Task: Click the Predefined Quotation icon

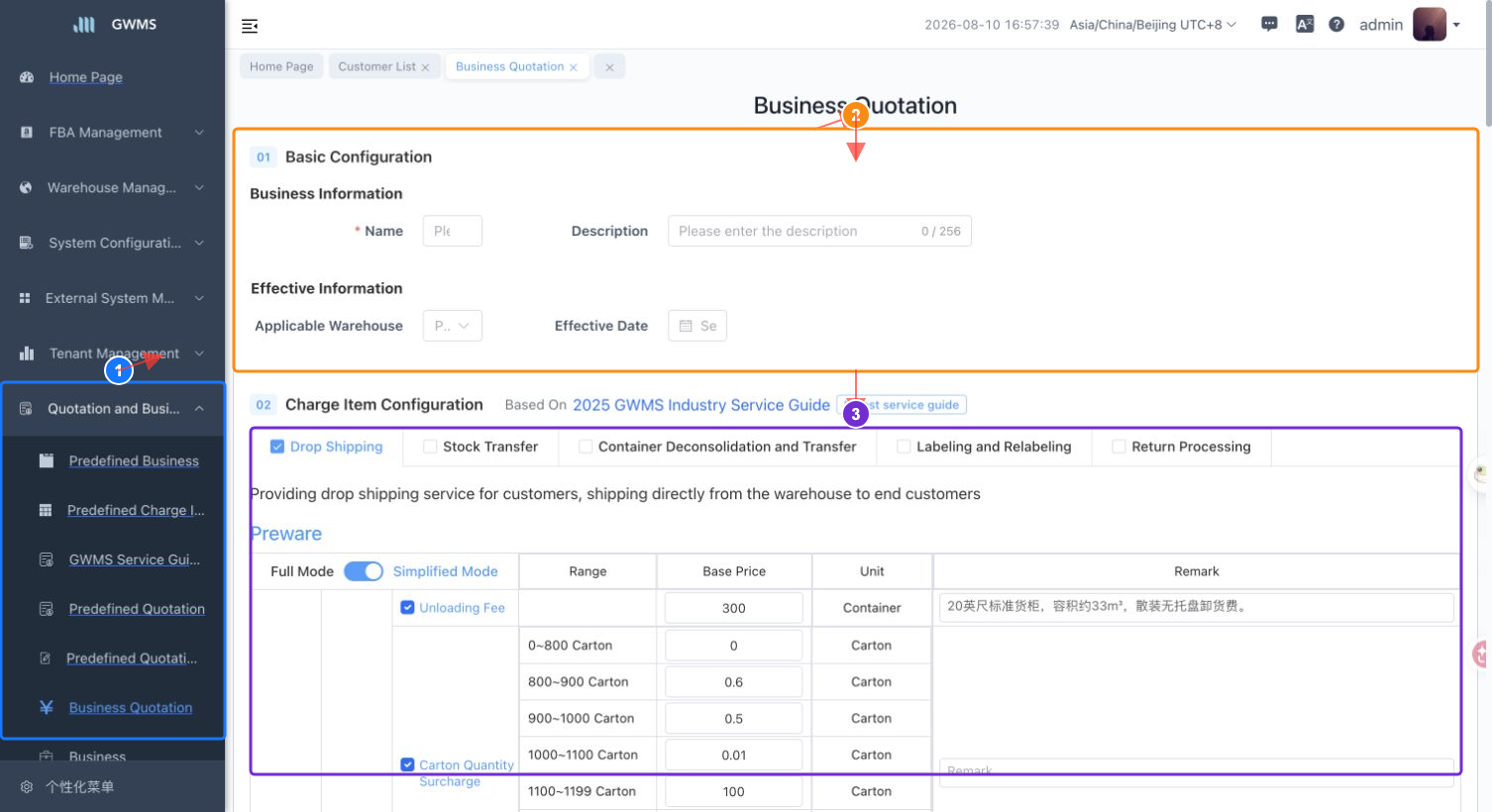Action: pyautogui.click(x=46, y=609)
